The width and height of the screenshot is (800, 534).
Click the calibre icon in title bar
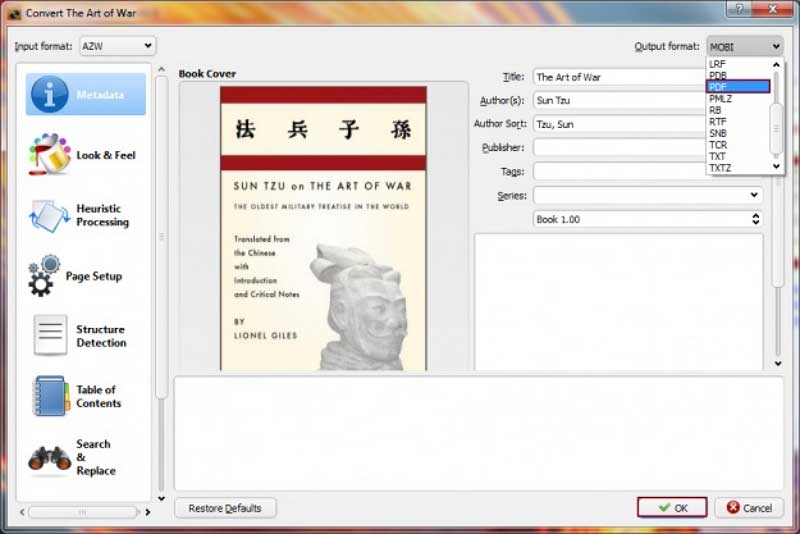point(14,13)
